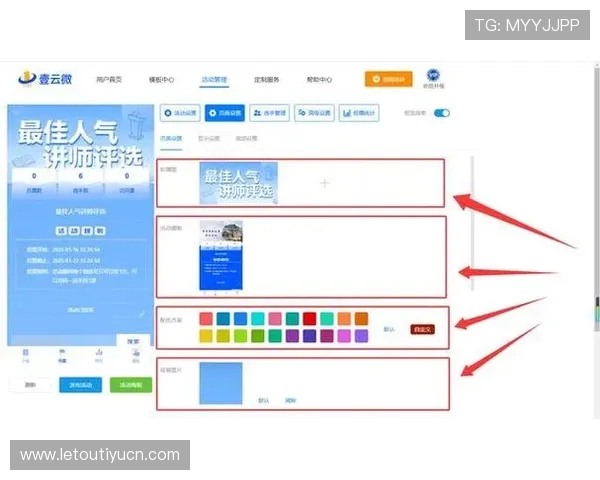Pick the orchid pink color swatch
Viewport: 600px width, 480px height.
click(344, 336)
